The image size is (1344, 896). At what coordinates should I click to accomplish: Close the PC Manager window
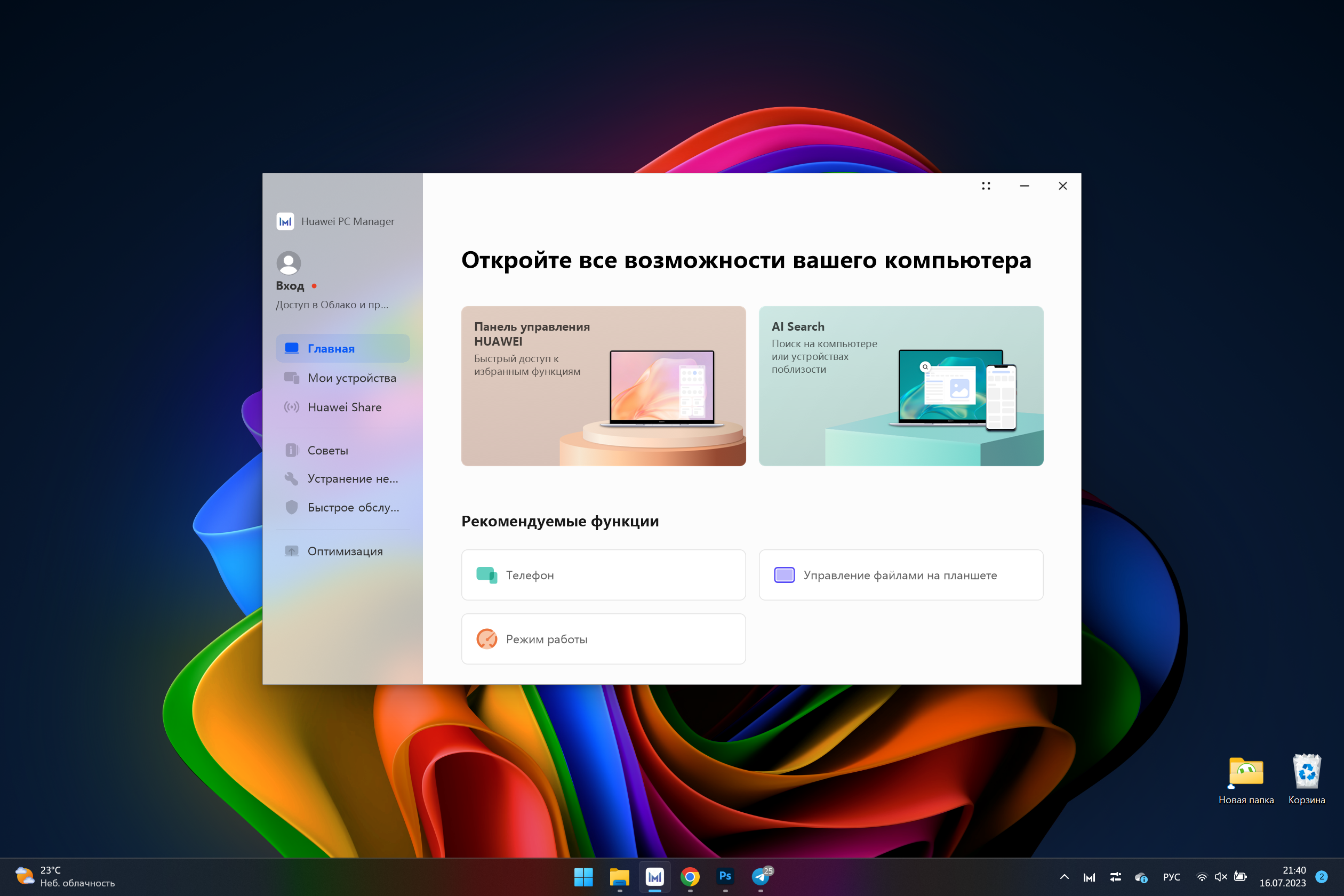coord(1062,186)
